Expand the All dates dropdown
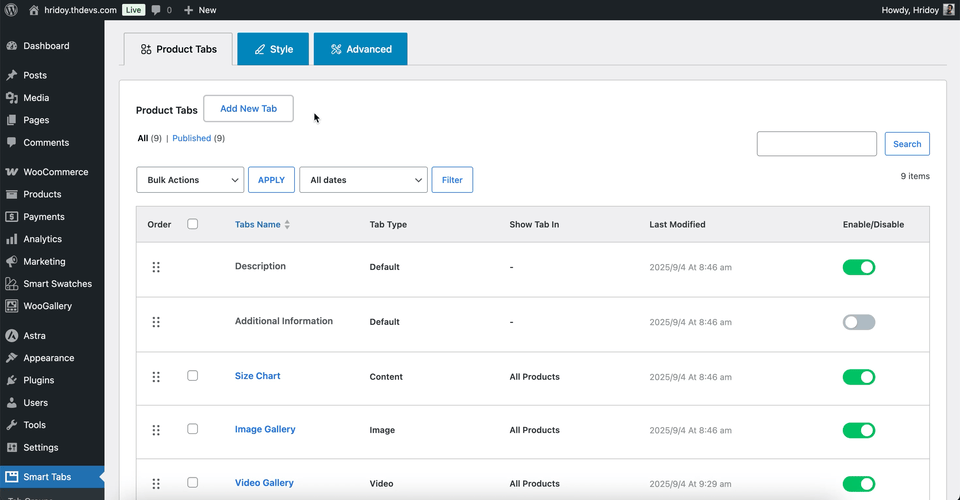 click(363, 180)
